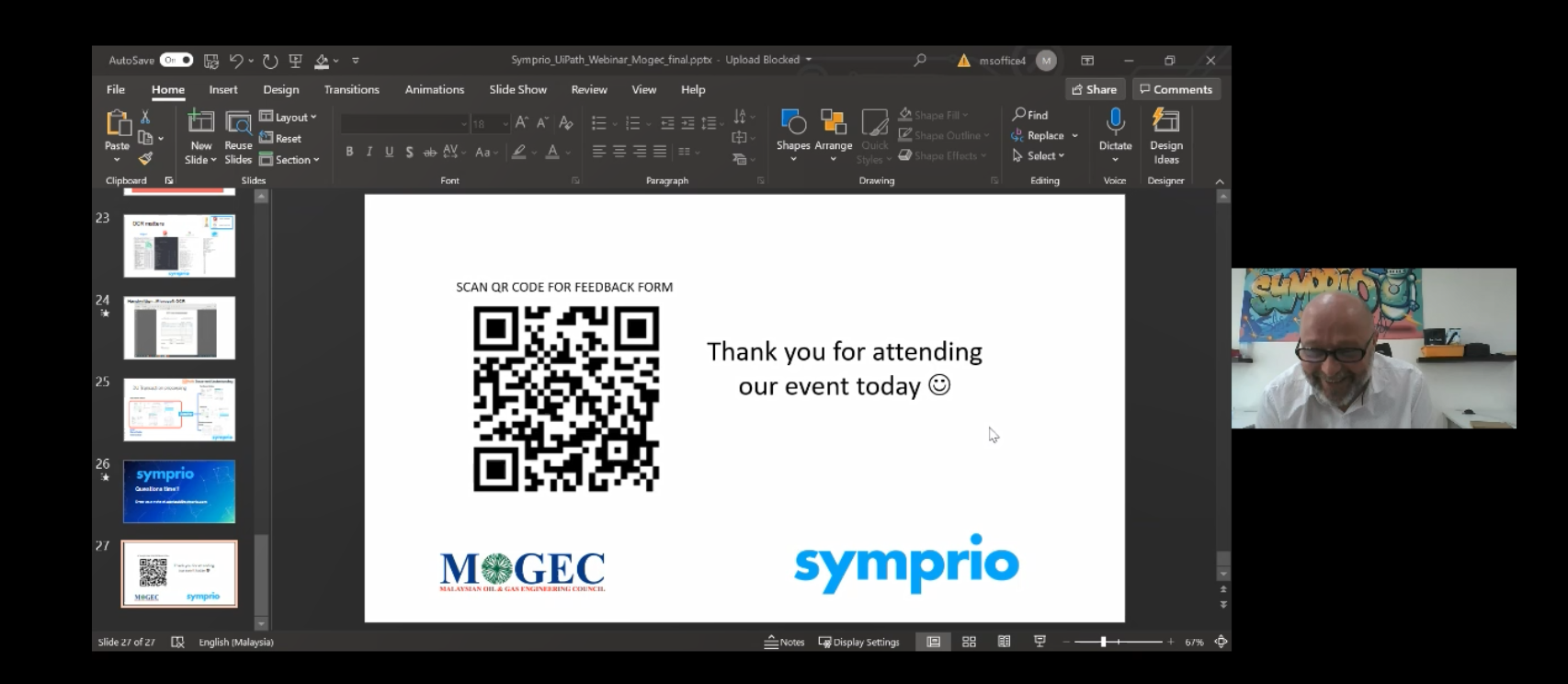1568x684 pixels.
Task: Toggle underline formatting
Action: click(x=390, y=153)
